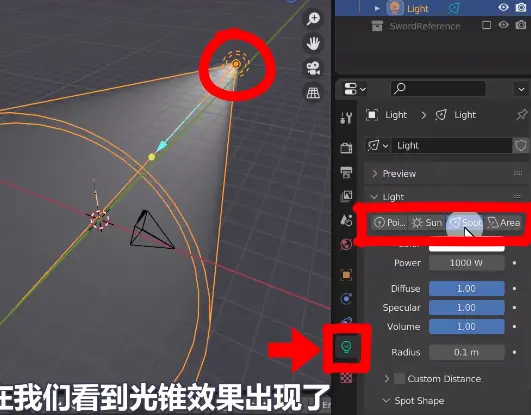Image resolution: width=531 pixels, height=415 pixels.
Task: Click the Light data name in breadcrumb
Action: [465, 115]
